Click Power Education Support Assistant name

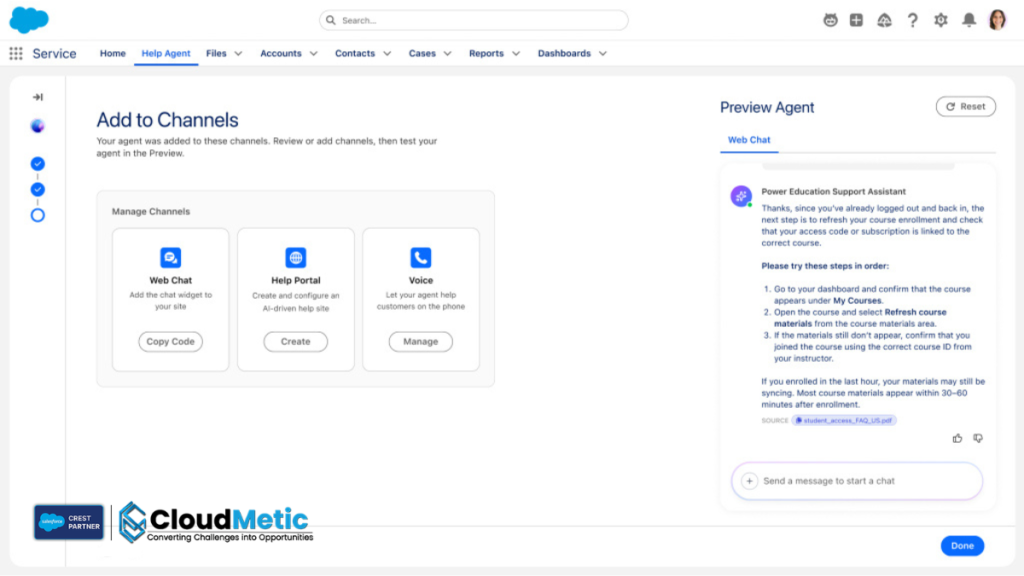click(833, 191)
